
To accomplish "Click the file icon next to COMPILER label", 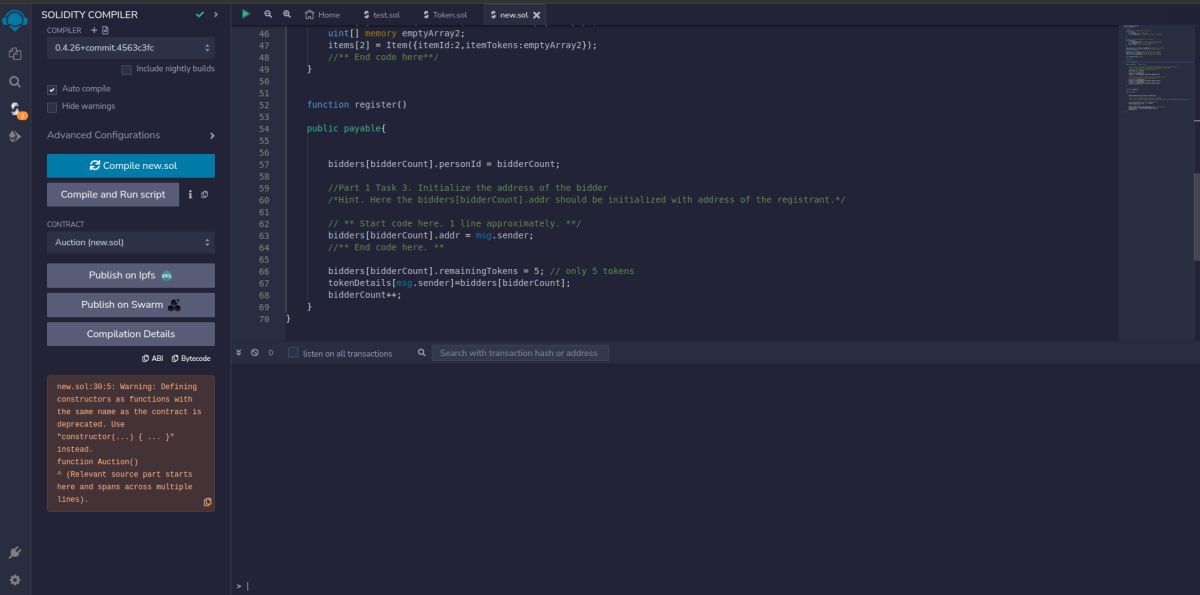I will (105, 31).
